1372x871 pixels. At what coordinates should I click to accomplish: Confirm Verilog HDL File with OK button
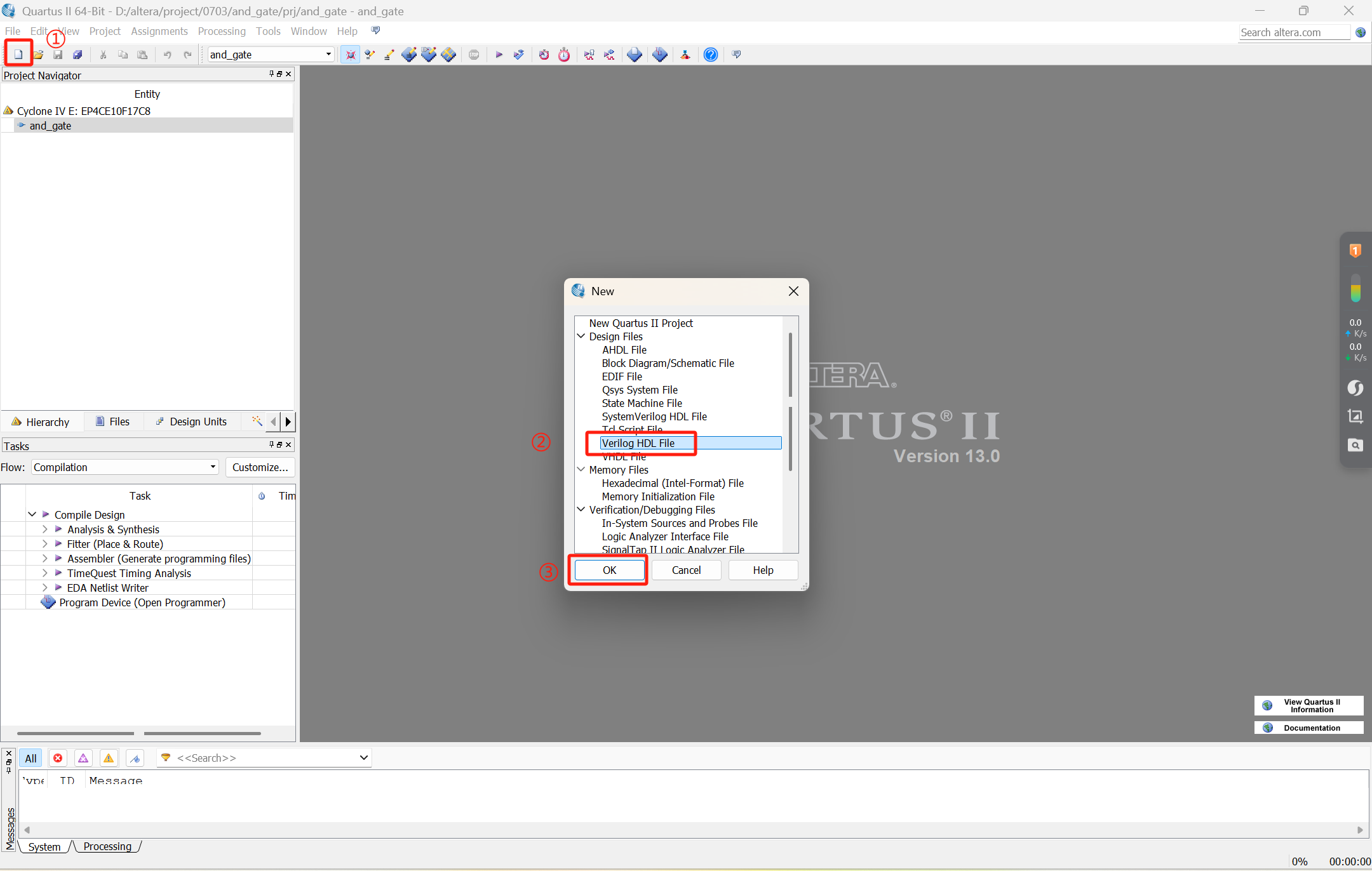tap(608, 569)
